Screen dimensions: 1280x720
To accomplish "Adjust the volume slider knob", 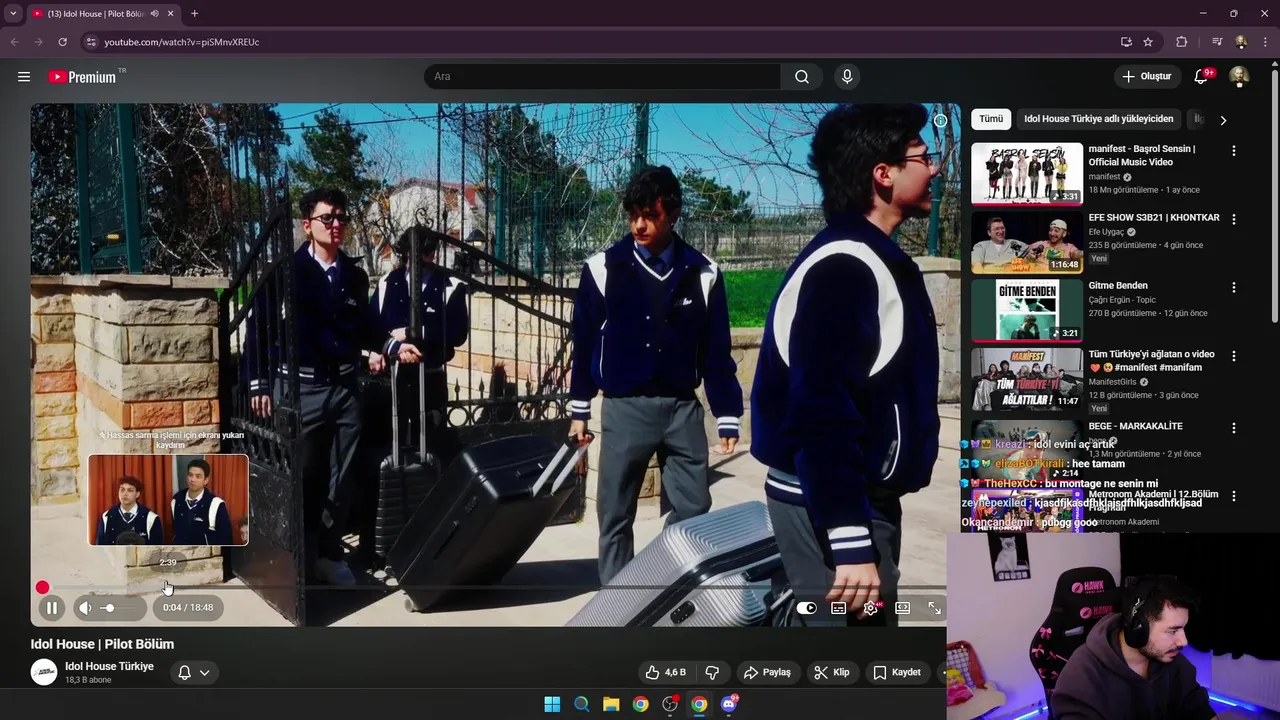I will (108, 607).
